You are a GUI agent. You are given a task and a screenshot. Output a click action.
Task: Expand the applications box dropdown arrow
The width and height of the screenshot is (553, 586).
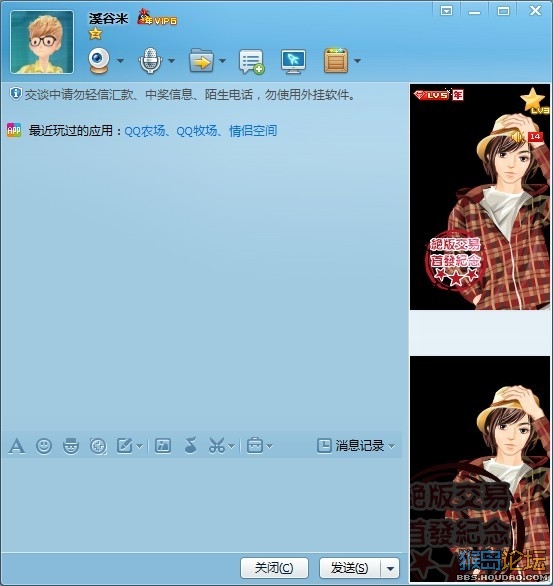[x=357, y=61]
